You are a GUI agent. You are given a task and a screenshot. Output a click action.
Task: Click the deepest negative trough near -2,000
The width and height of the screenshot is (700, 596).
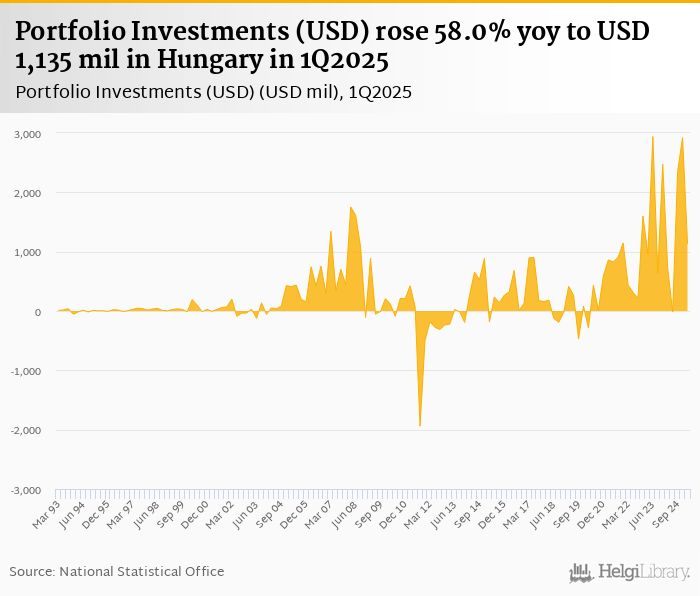pos(420,426)
